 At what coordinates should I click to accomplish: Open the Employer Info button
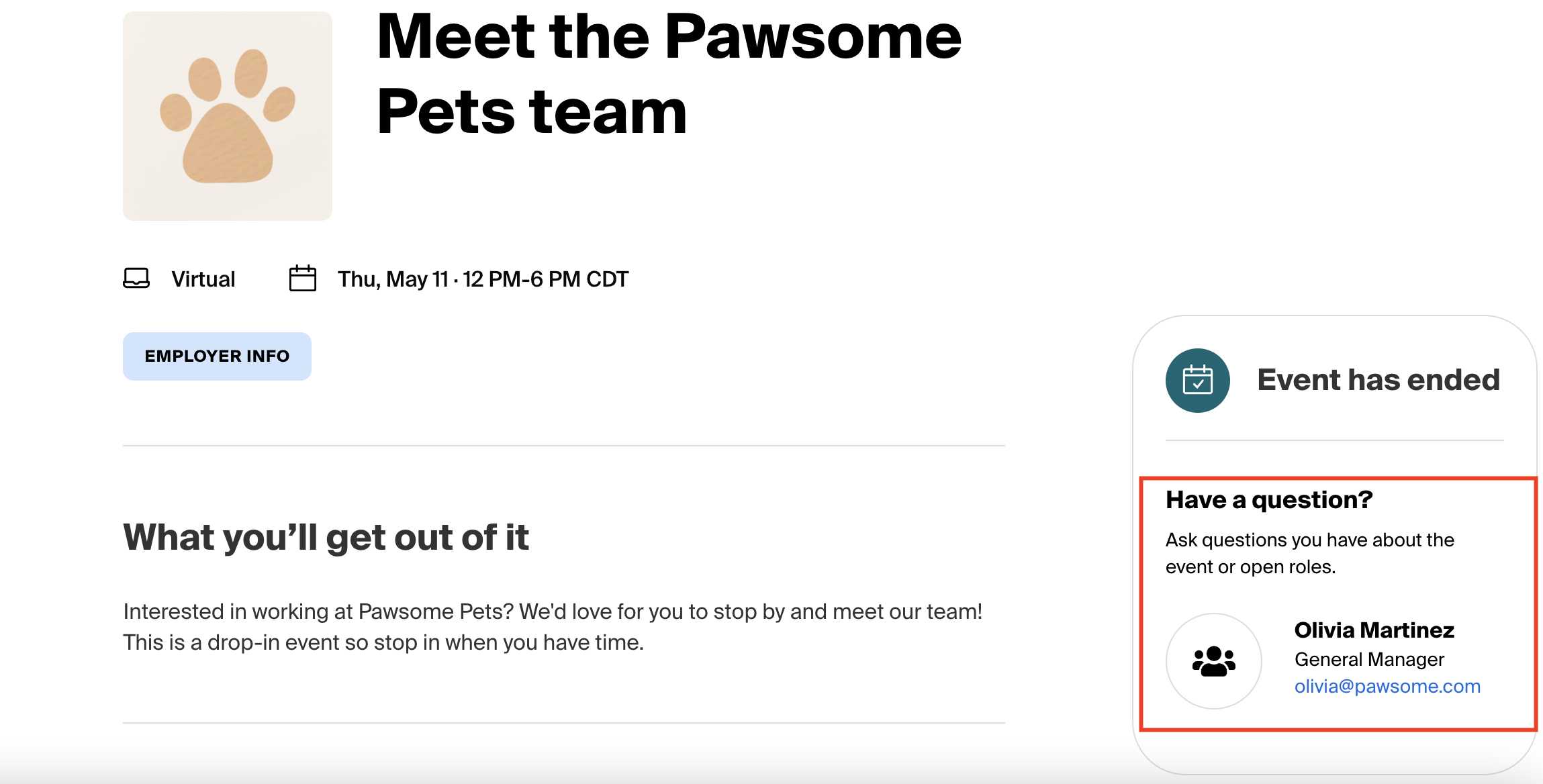pos(217,356)
